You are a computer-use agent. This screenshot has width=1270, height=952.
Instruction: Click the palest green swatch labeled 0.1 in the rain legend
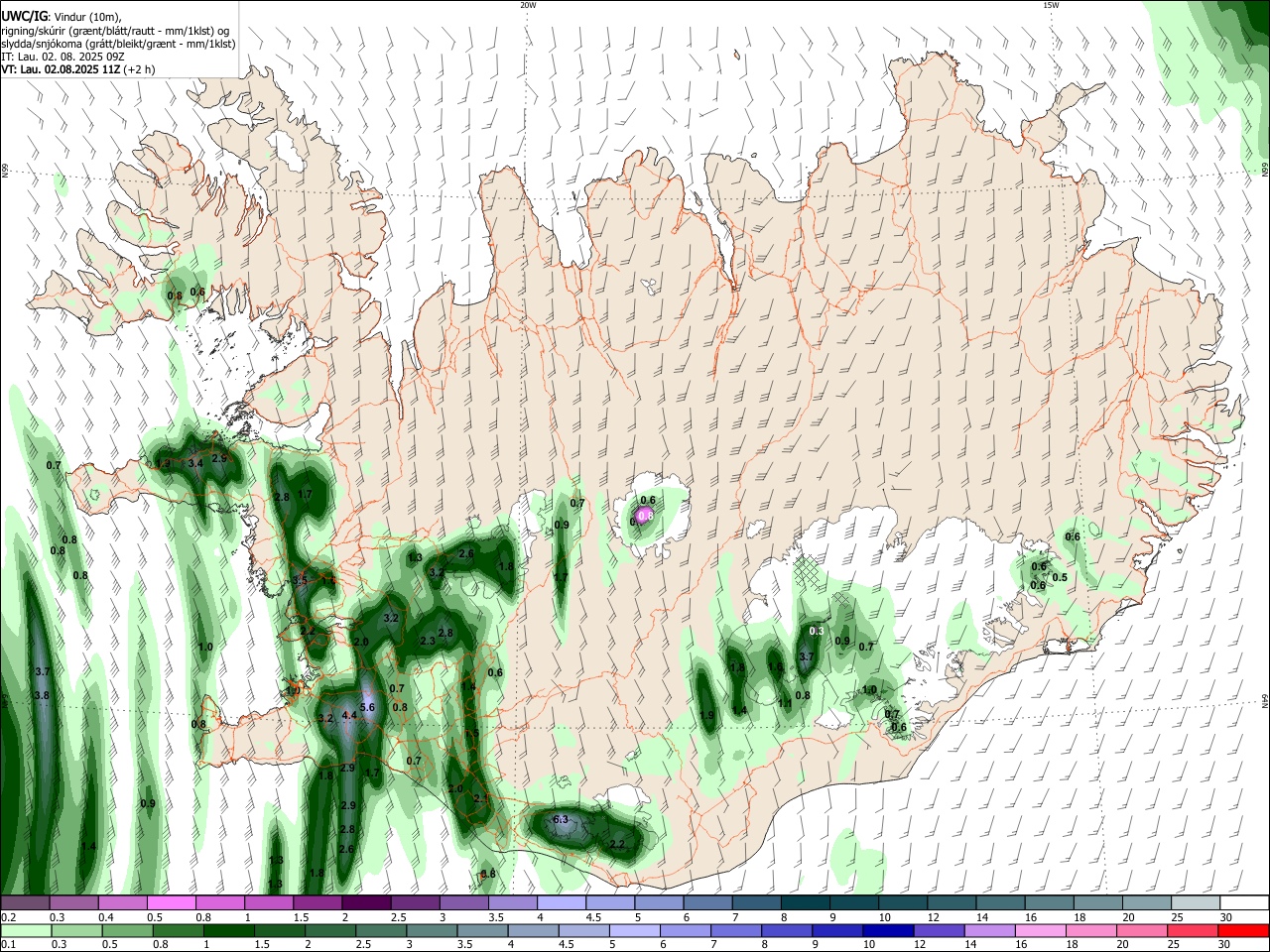(x=26, y=930)
